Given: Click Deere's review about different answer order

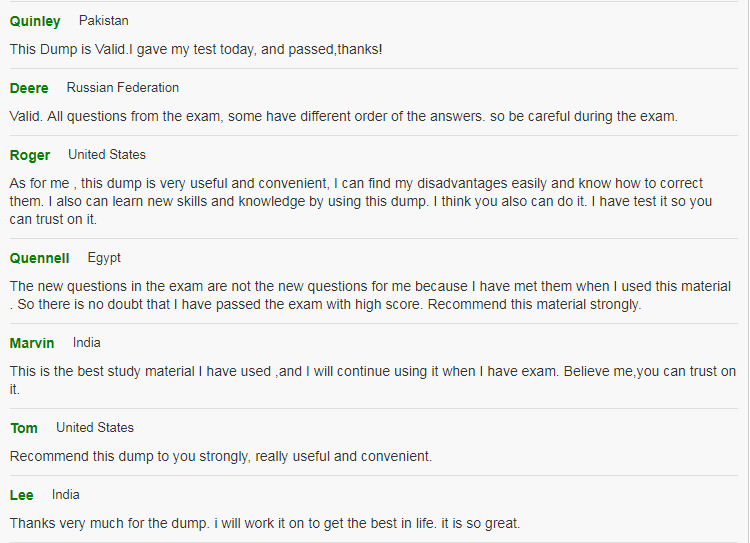Looking at the screenshot, I should click(343, 116).
